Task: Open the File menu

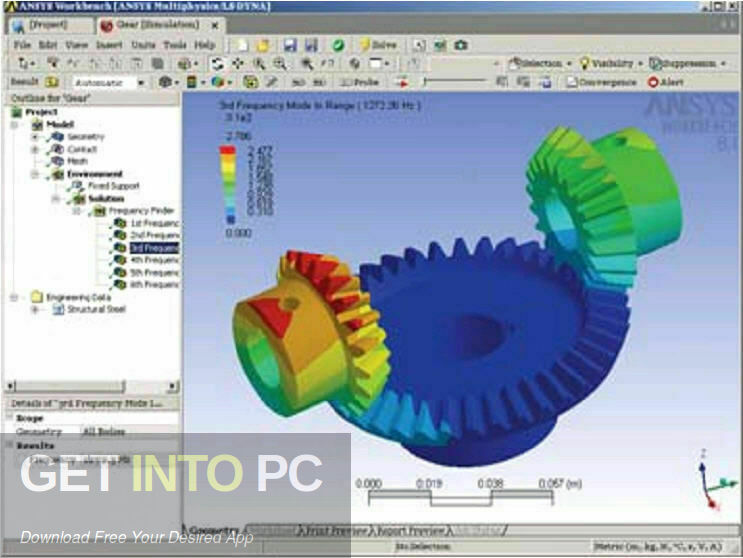Action: point(22,45)
